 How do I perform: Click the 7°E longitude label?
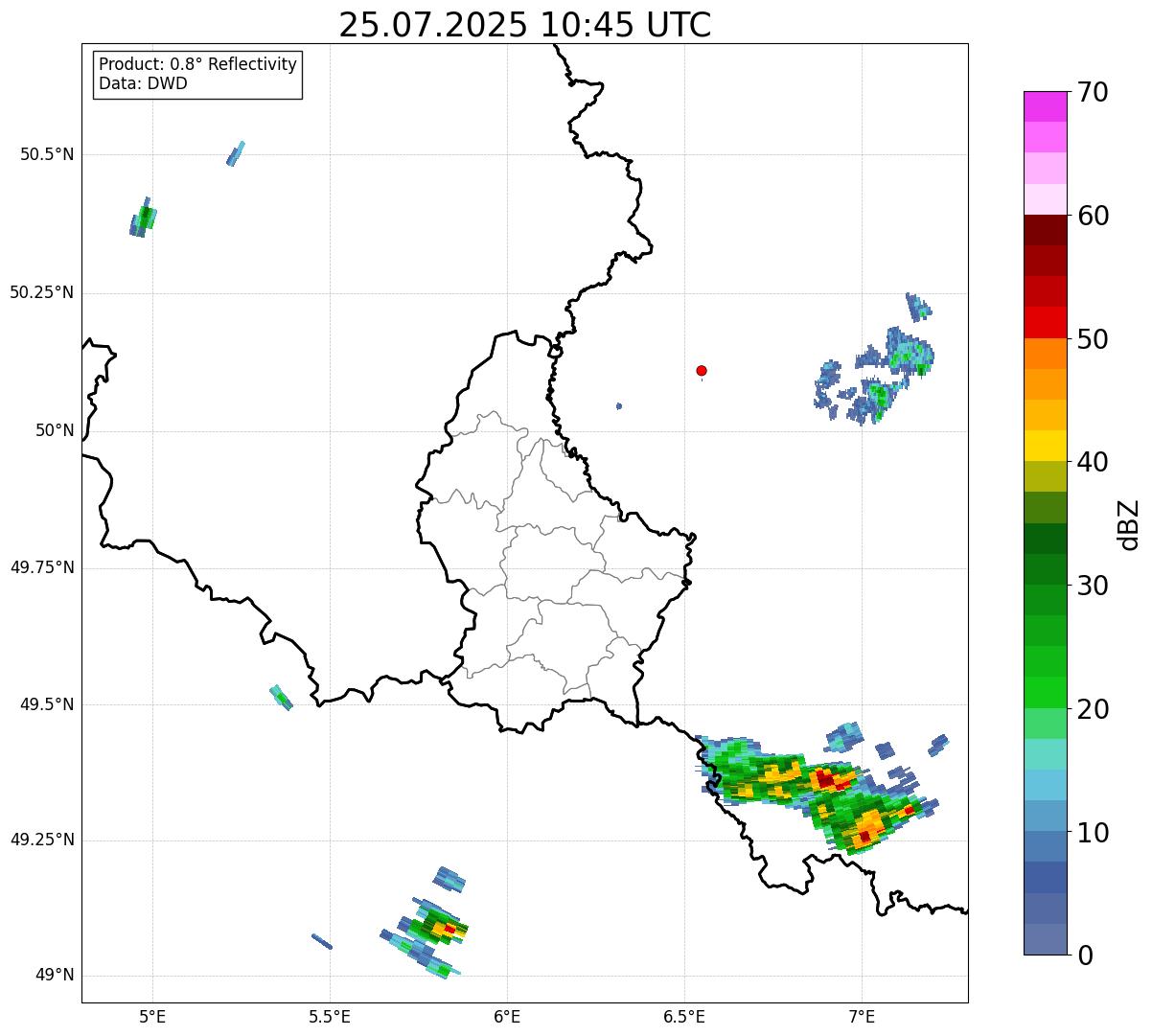point(862,1016)
